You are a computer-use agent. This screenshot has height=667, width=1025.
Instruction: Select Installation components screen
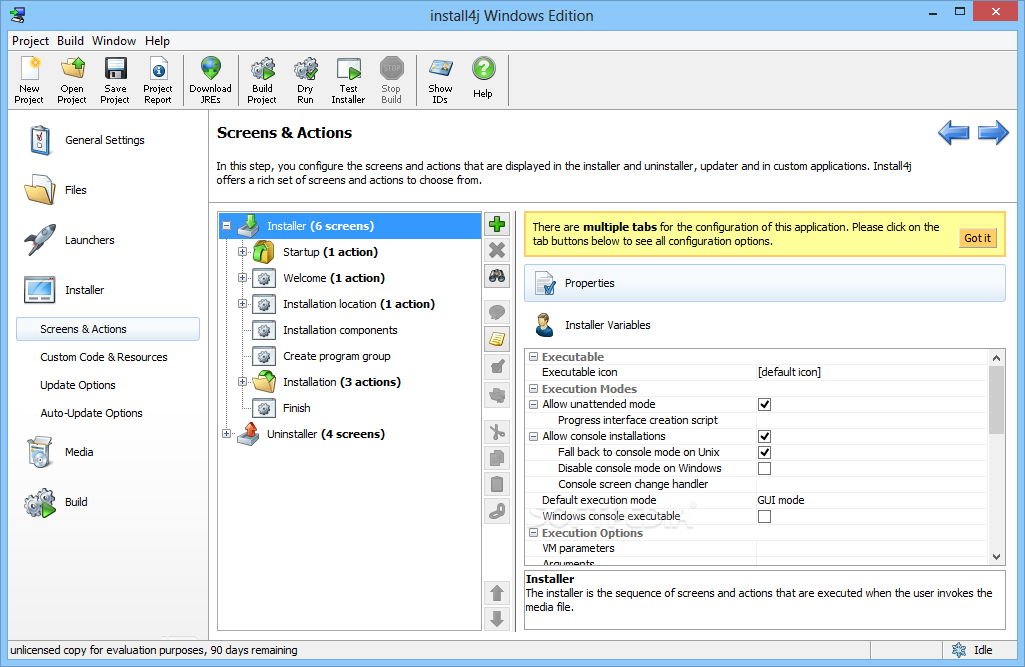click(340, 330)
